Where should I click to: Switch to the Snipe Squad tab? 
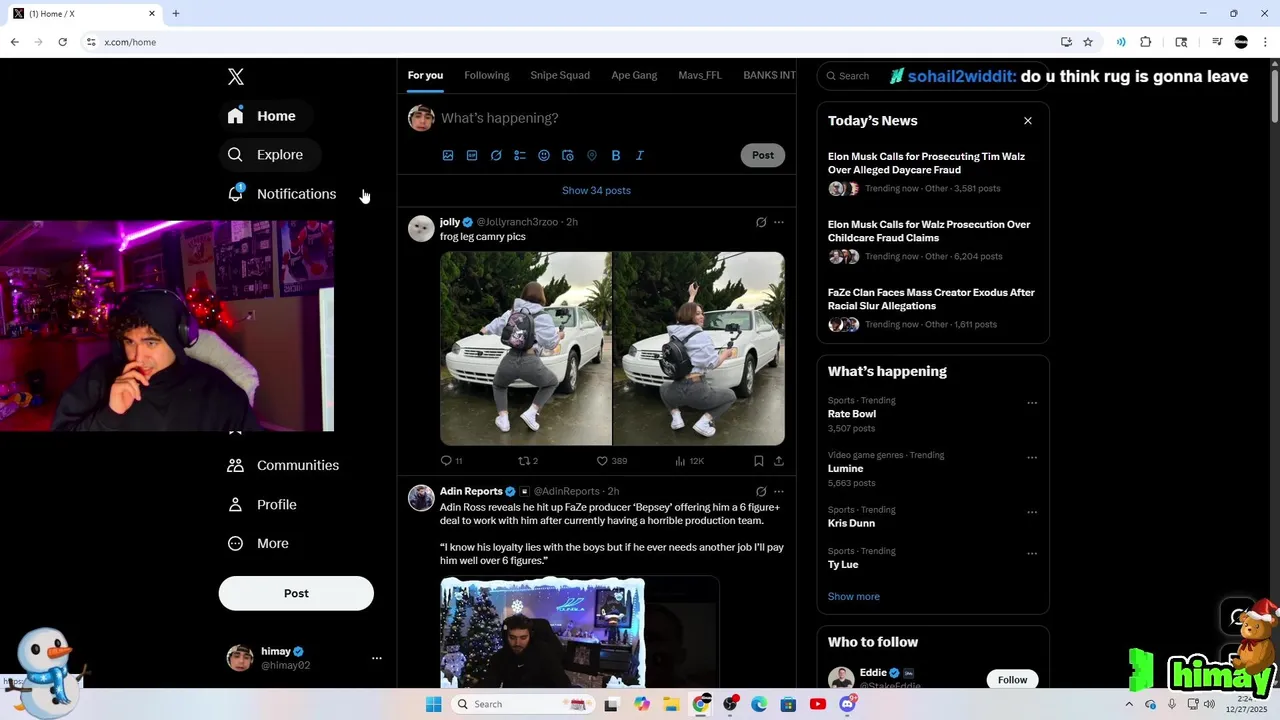tap(560, 75)
